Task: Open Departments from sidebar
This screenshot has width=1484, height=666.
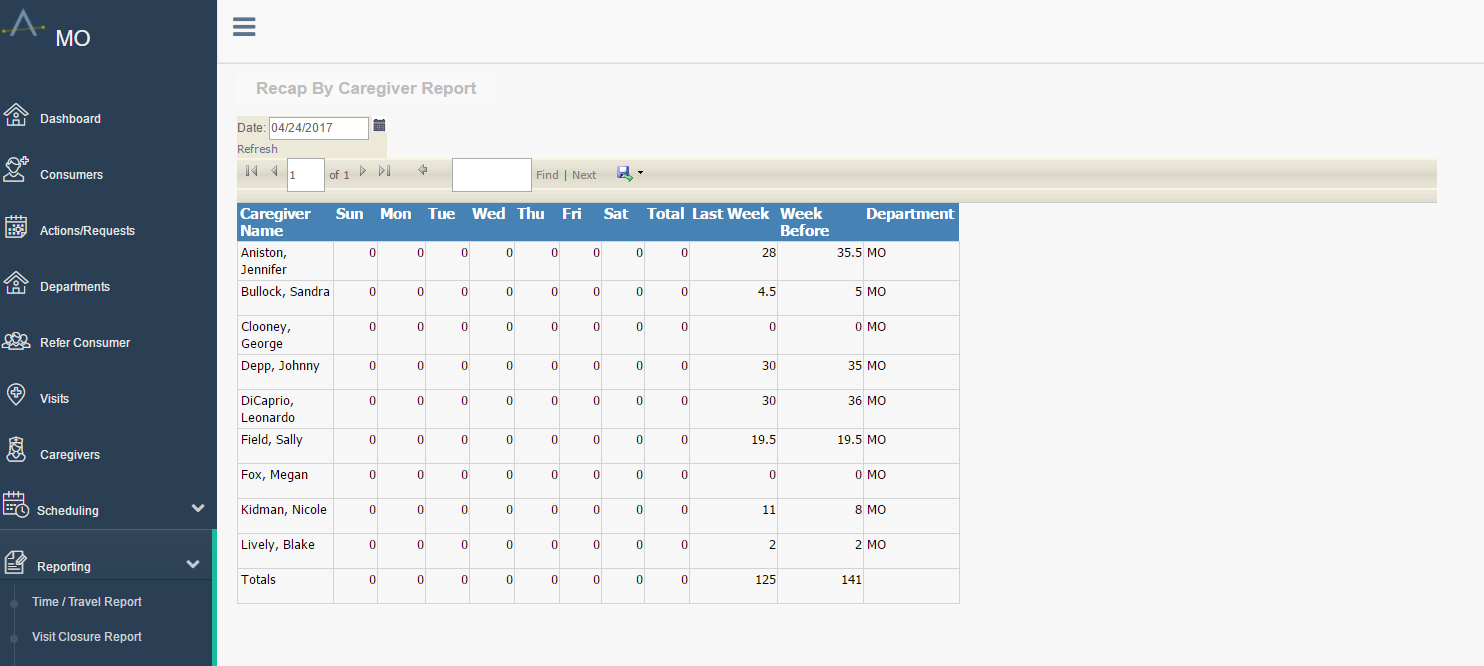Action: tap(75, 287)
